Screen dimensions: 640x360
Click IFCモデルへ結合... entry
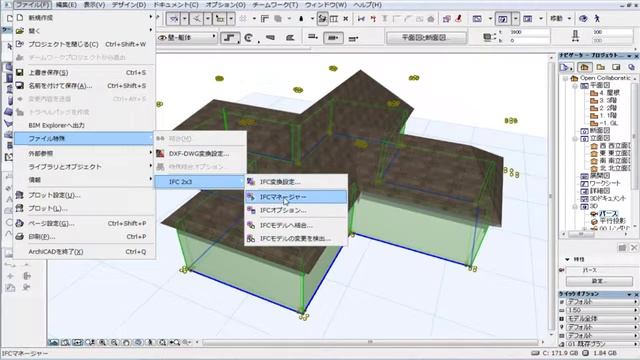point(296,225)
